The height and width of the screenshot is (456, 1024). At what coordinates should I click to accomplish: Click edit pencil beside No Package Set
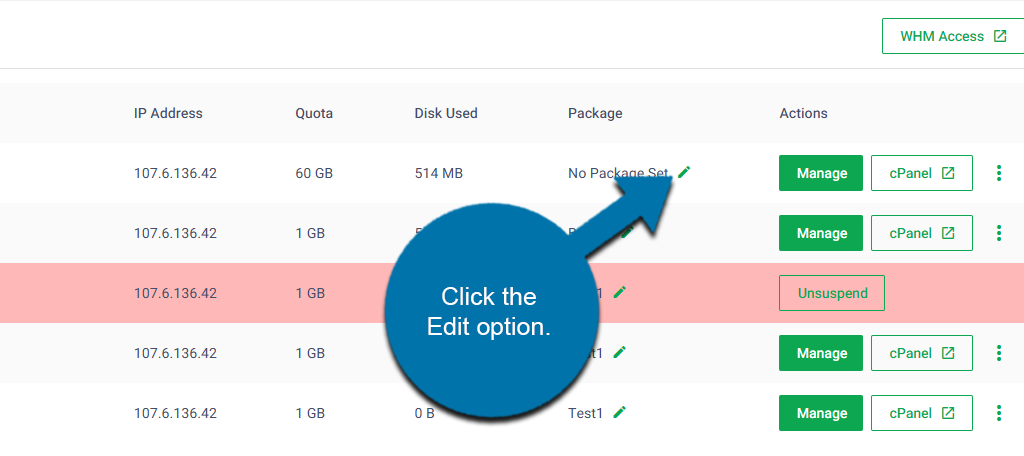pyautogui.click(x=684, y=172)
